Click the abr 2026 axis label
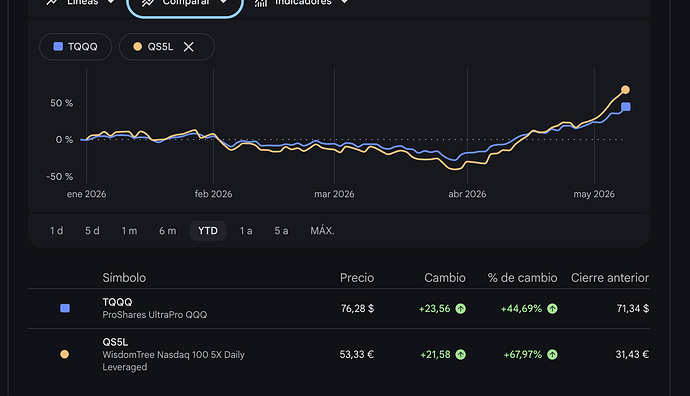 [467, 194]
